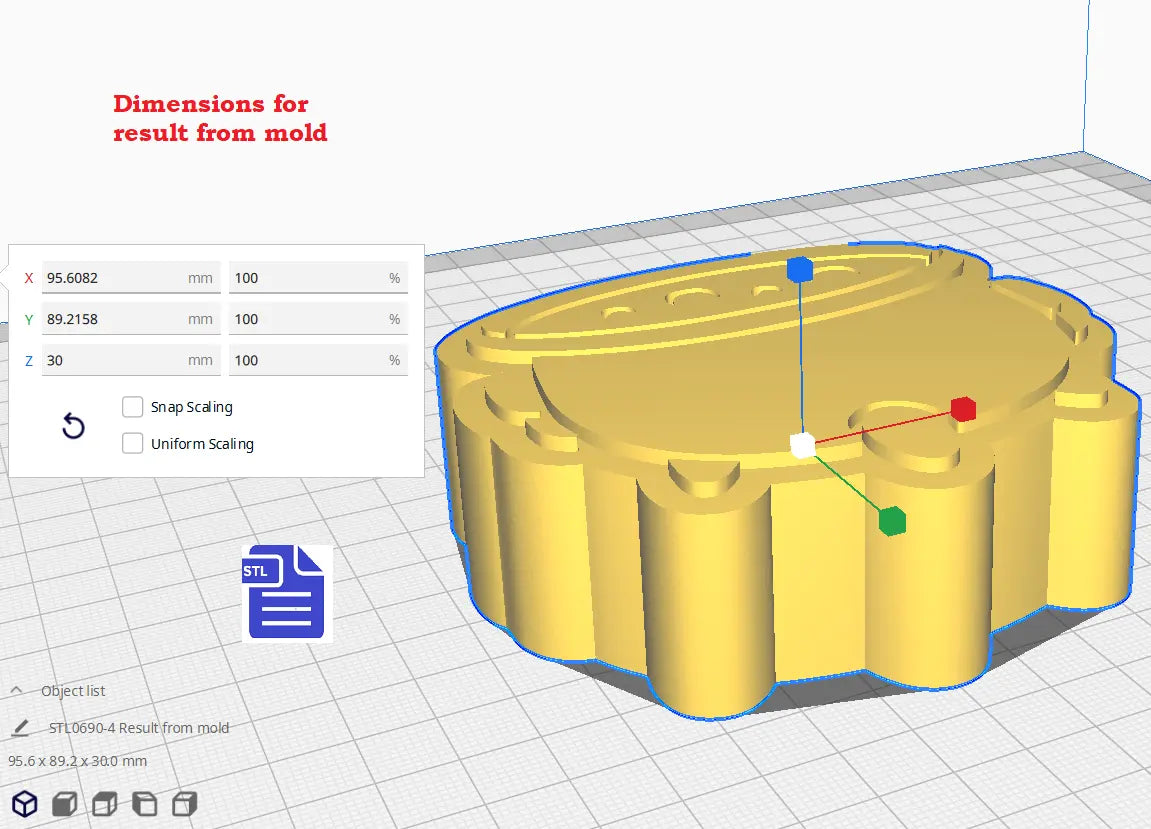Image resolution: width=1151 pixels, height=829 pixels.
Task: Click the 3D perspective view cube icon
Action: [x=25, y=803]
